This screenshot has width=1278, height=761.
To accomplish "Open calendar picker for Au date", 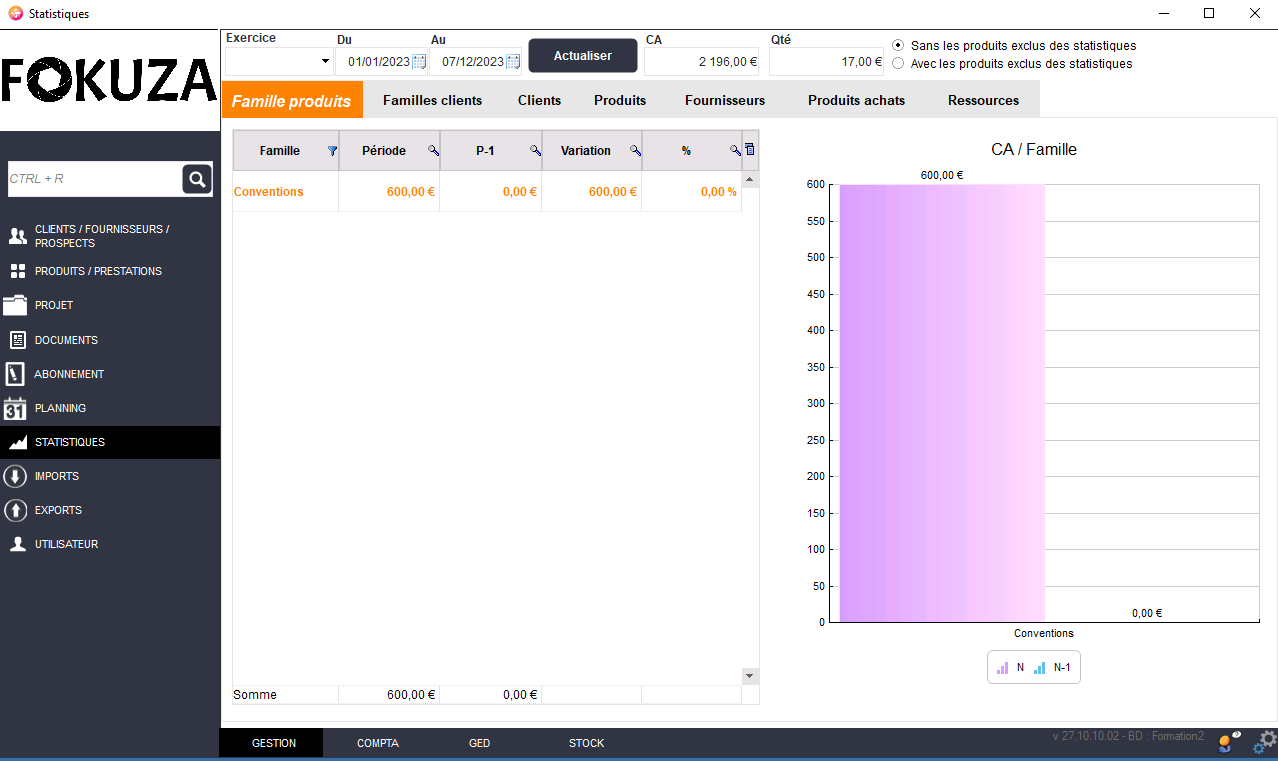I will 513,62.
